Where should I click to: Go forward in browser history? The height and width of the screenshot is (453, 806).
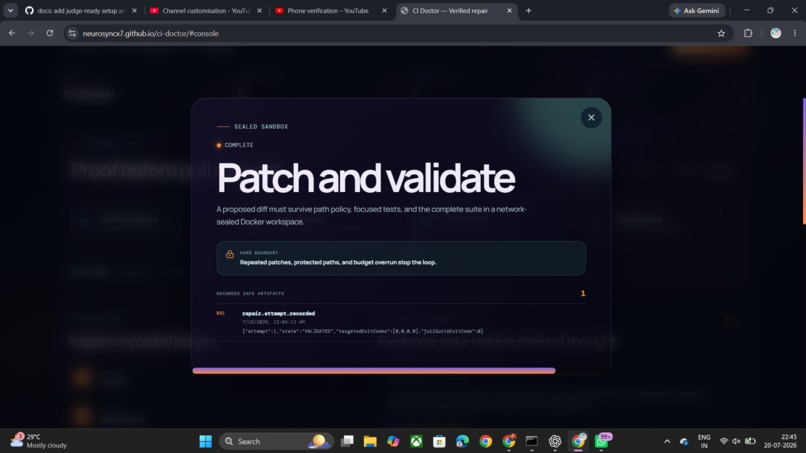click(x=31, y=33)
